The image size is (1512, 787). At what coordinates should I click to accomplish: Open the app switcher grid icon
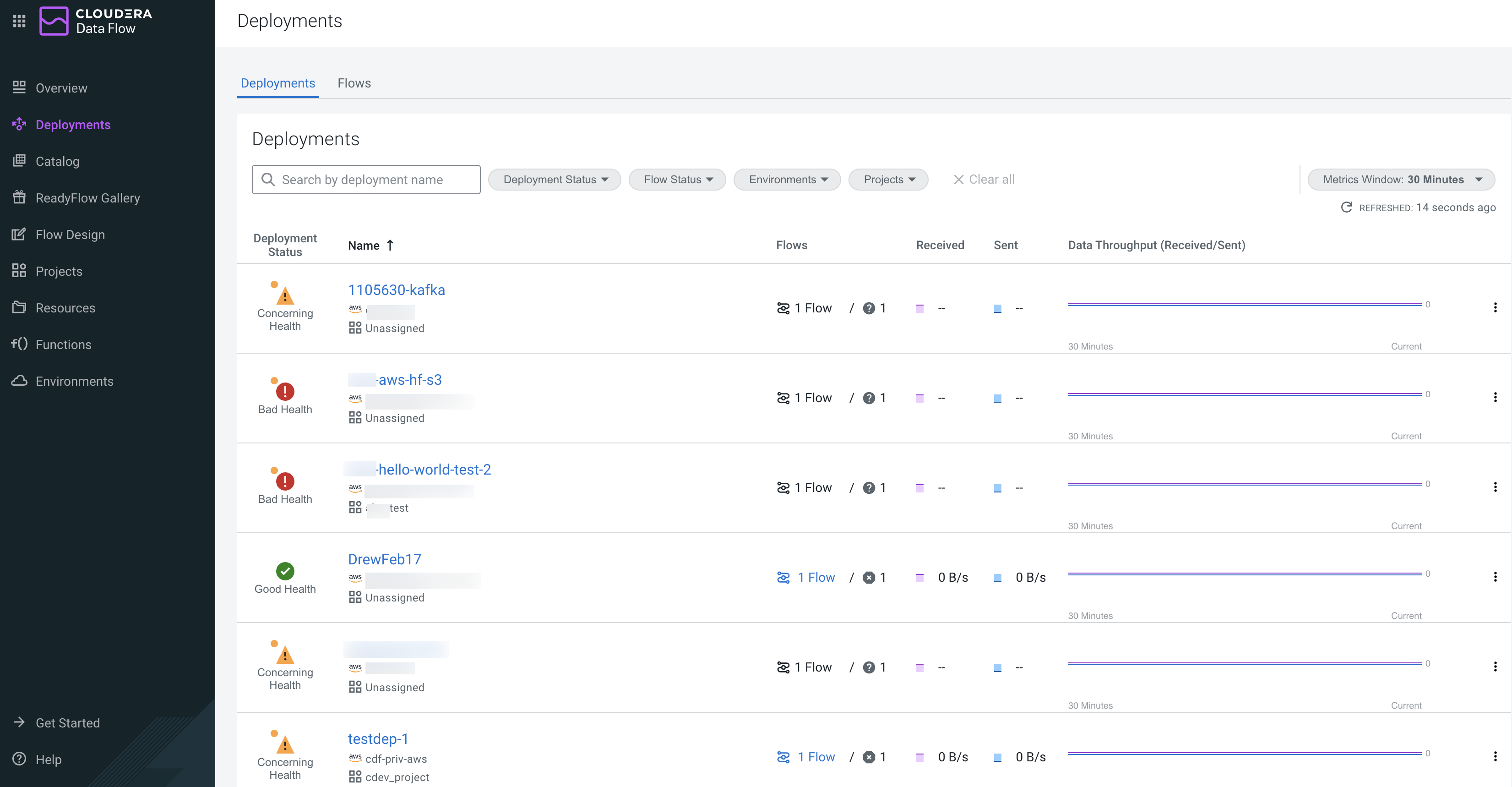click(19, 21)
